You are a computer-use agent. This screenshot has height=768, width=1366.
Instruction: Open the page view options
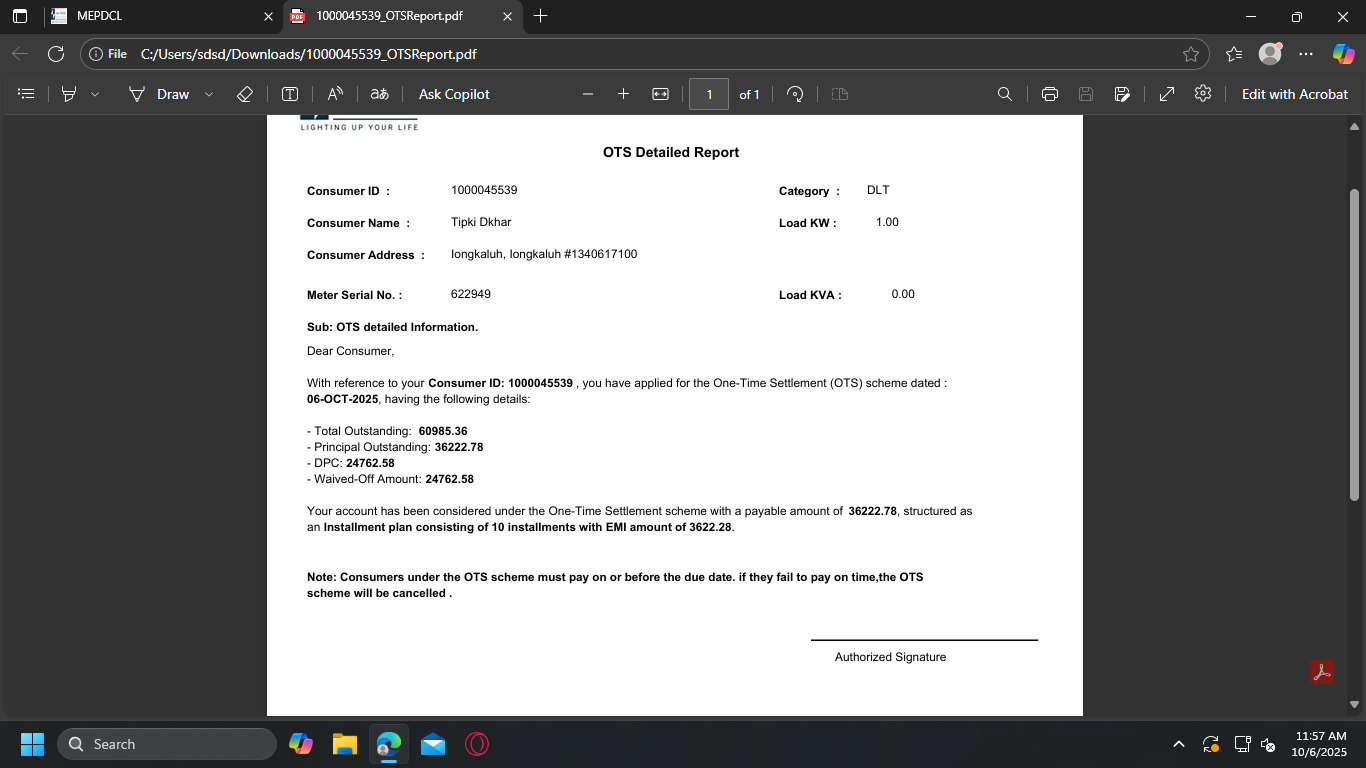[x=840, y=94]
